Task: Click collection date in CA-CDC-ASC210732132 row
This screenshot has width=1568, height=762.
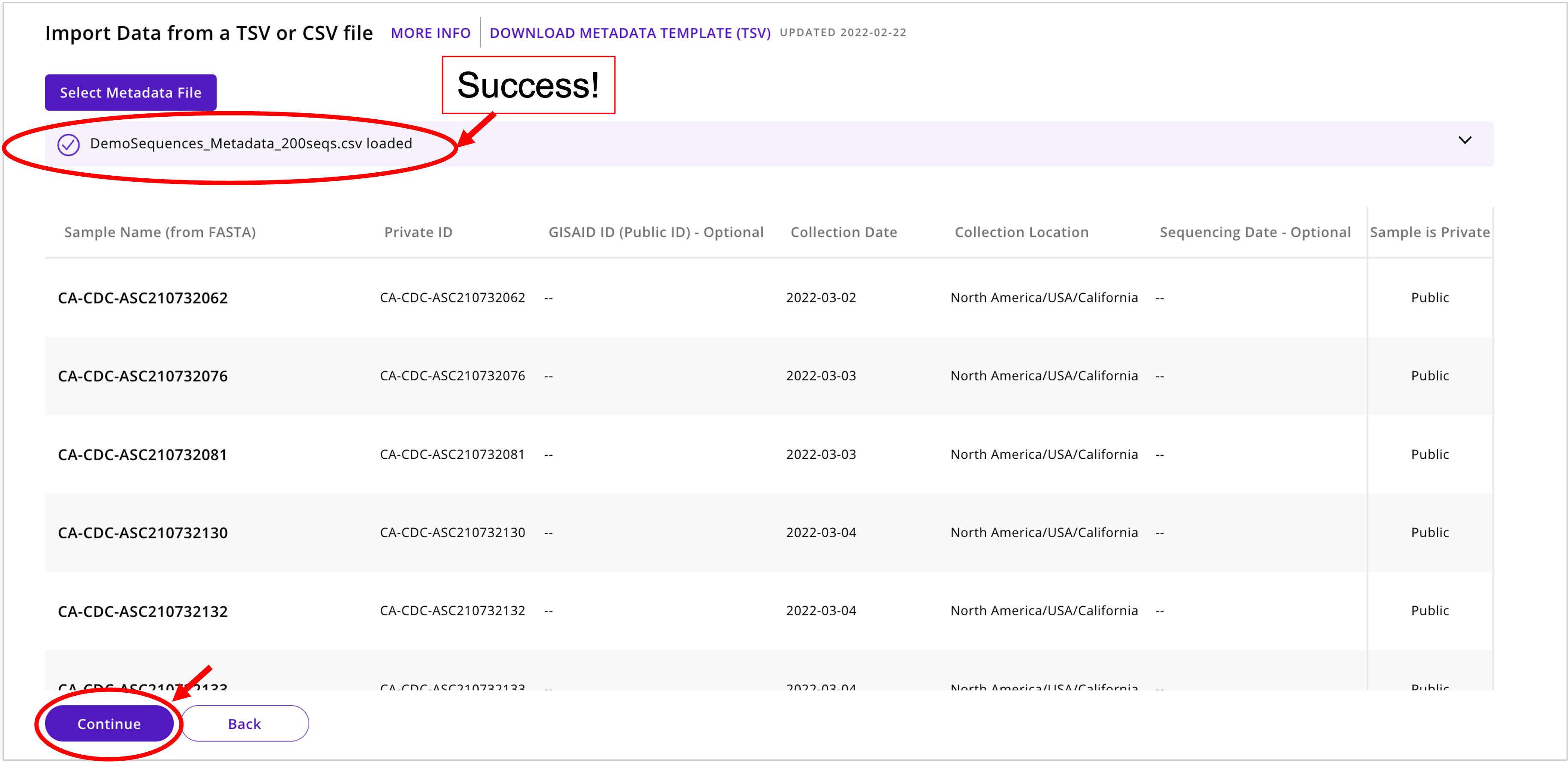Action: pyautogui.click(x=820, y=611)
